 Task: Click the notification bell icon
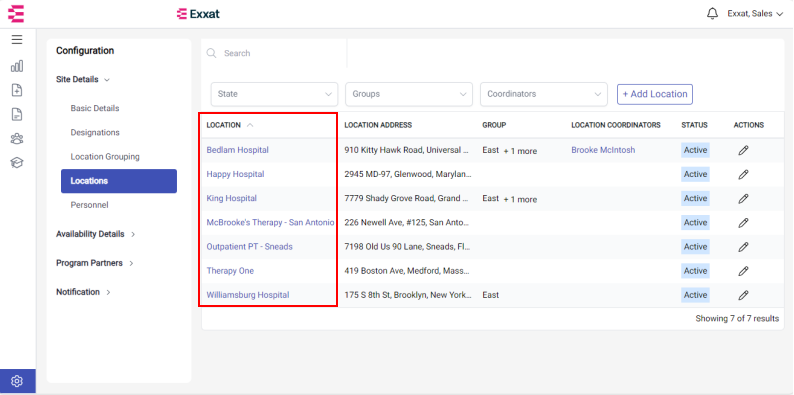[712, 14]
